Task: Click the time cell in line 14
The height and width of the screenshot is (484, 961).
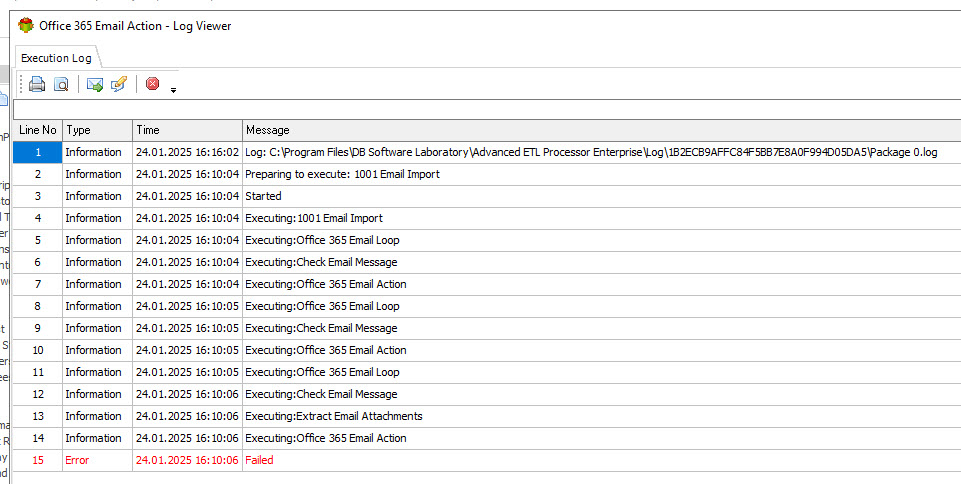Action: (187, 439)
